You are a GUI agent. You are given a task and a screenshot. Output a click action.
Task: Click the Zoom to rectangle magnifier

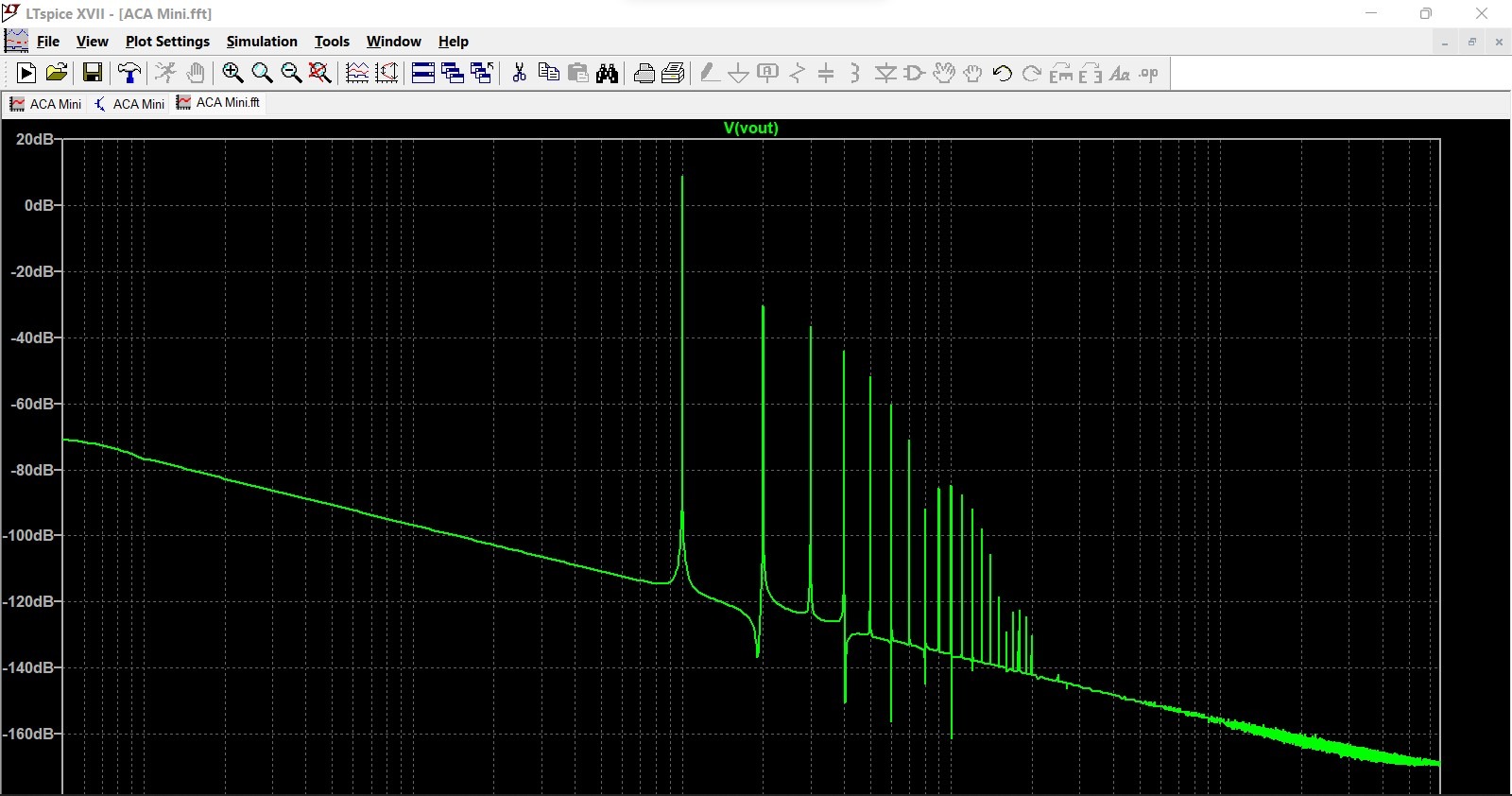click(262, 73)
